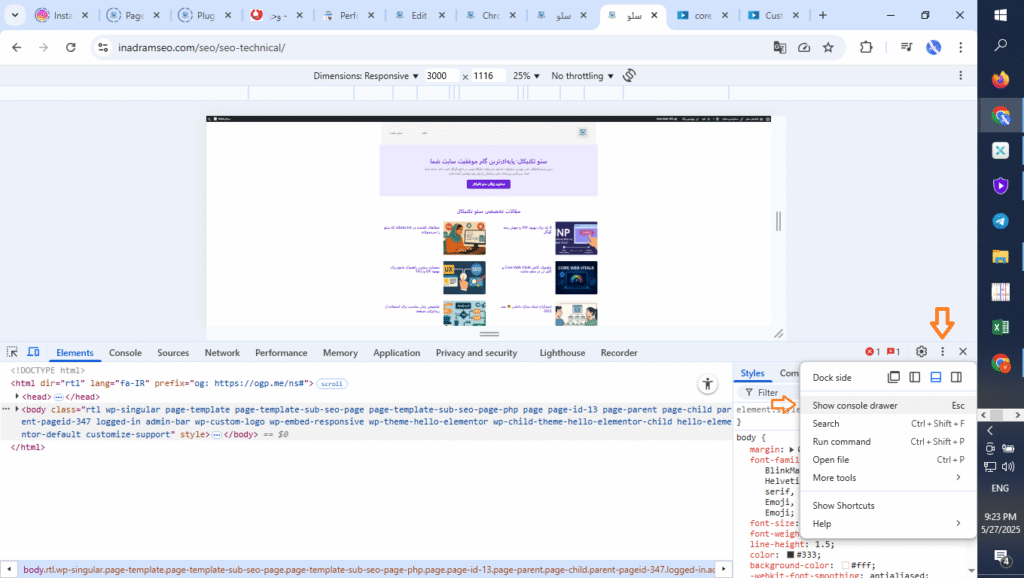
Task: Open the Chrome extensions puzzle icon
Action: pyautogui.click(x=866, y=47)
